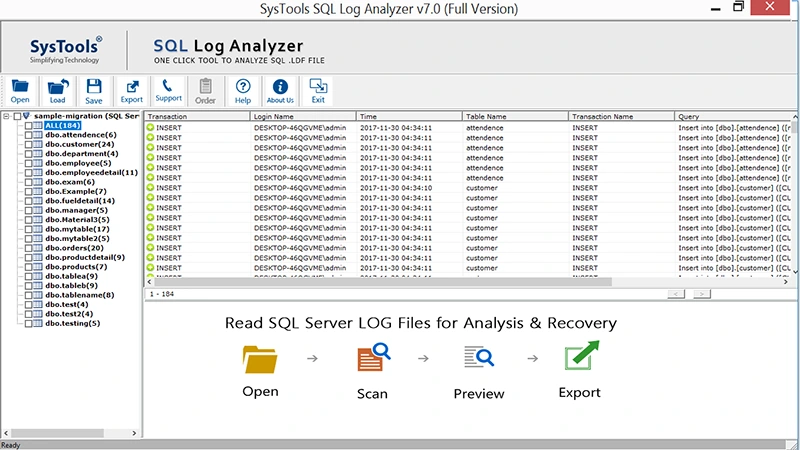Check the dbo.products(7) checkbox
Viewport: 800px width, 450px height.
coord(29,267)
